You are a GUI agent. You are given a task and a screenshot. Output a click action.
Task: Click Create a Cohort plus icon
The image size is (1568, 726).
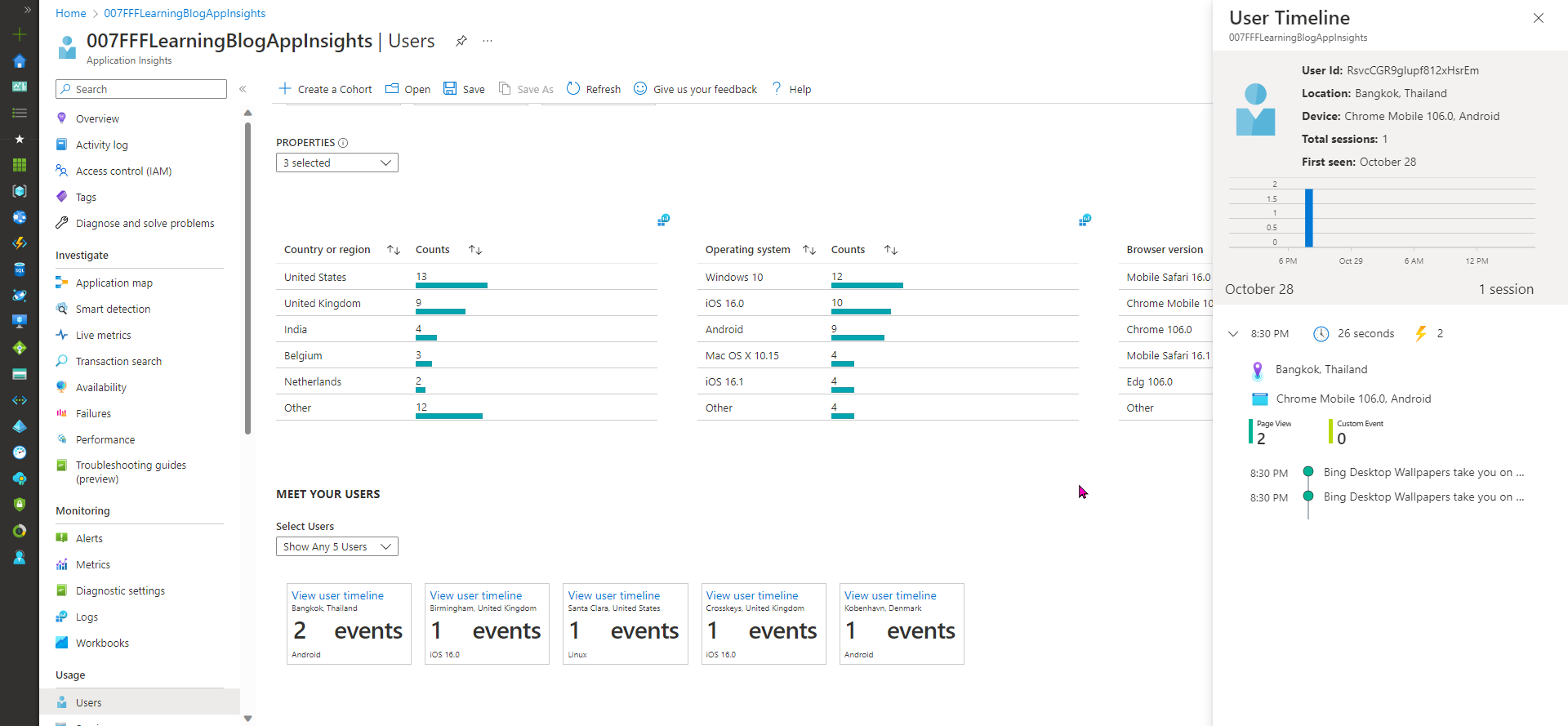(x=285, y=88)
